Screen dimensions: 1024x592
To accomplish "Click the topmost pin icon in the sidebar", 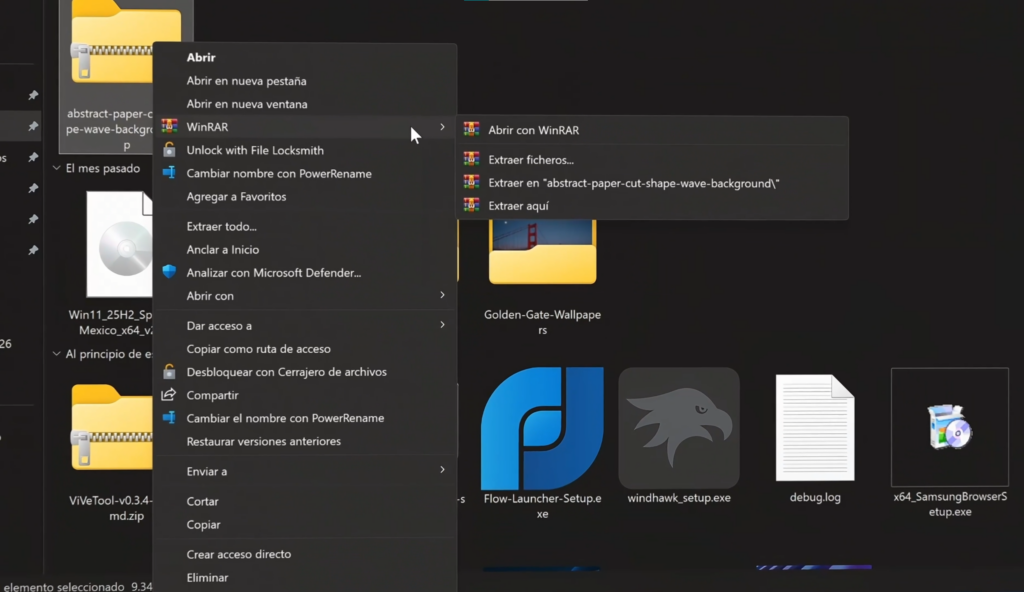I will tap(33, 95).
